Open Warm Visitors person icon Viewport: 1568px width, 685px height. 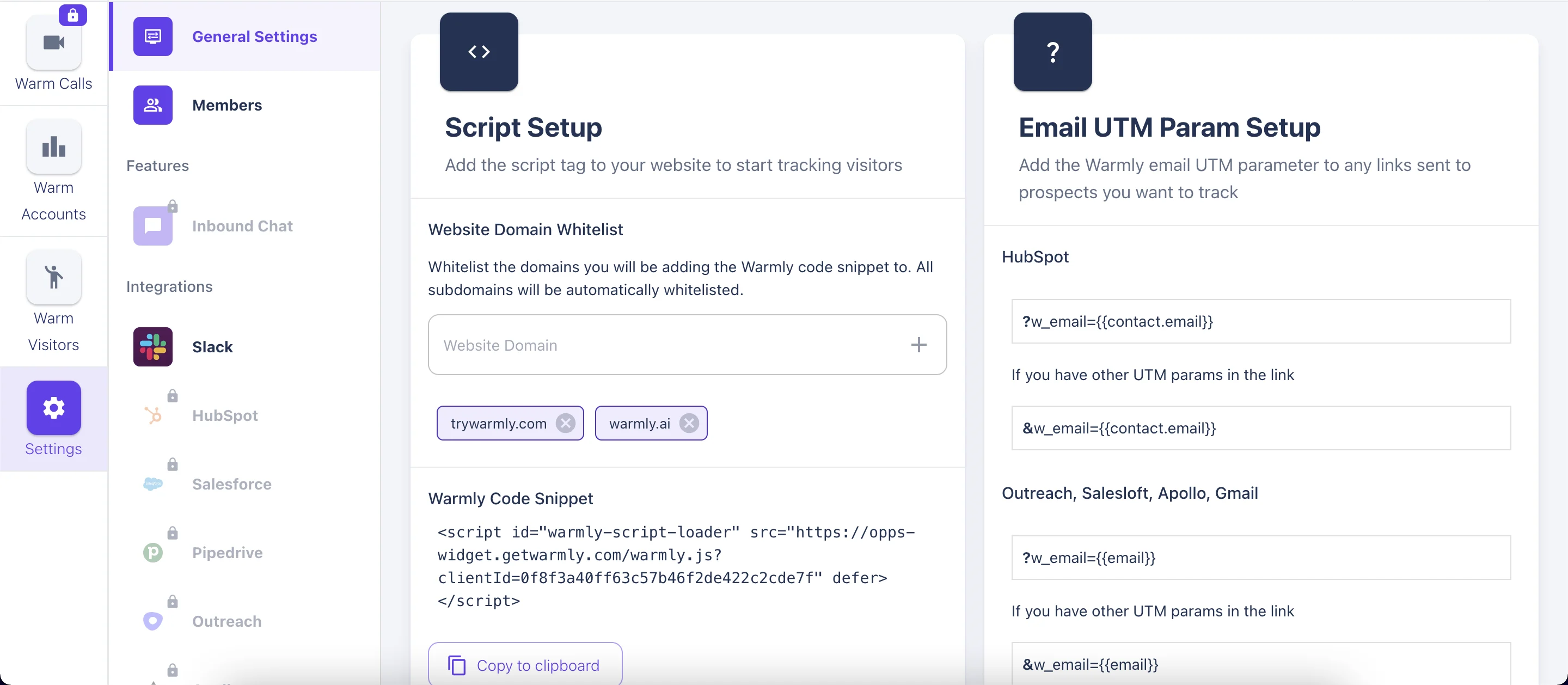pyautogui.click(x=53, y=277)
